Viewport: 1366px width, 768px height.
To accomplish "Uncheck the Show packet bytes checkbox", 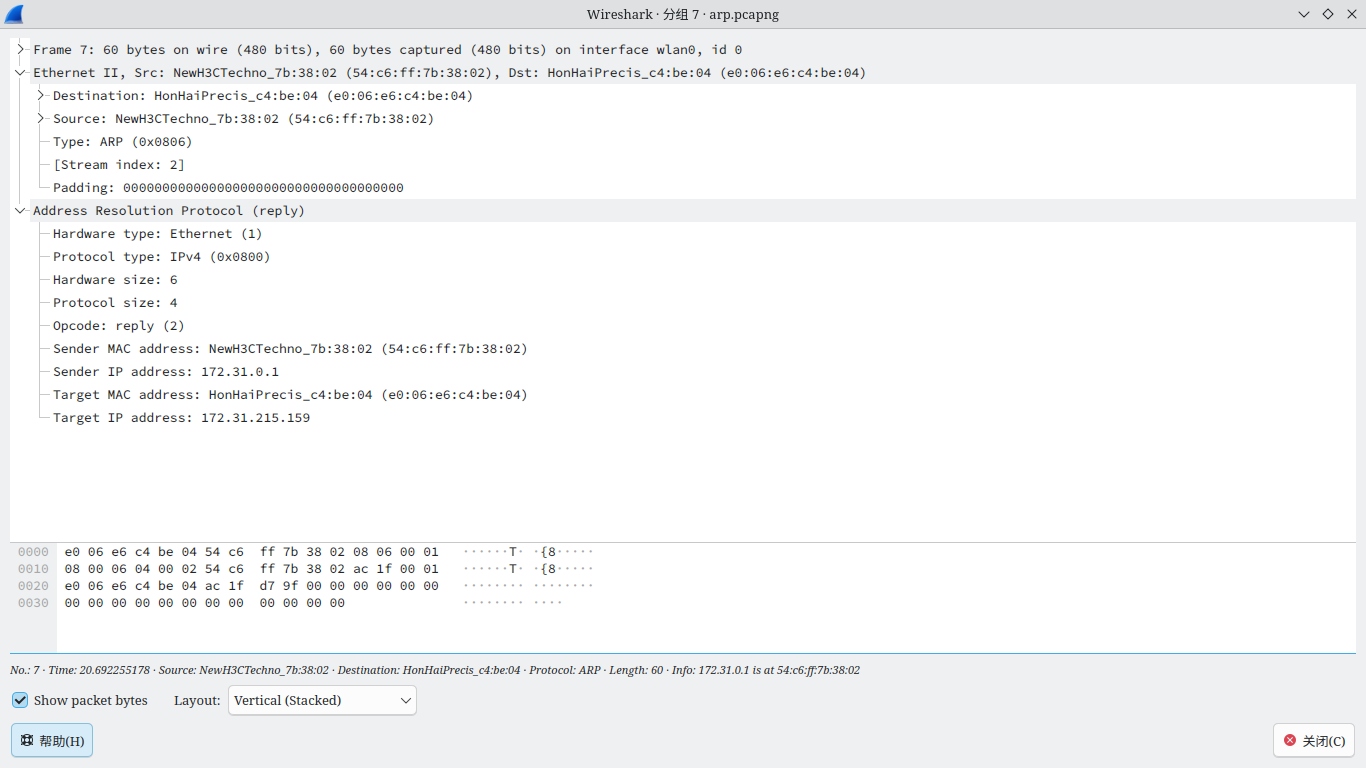I will (20, 700).
